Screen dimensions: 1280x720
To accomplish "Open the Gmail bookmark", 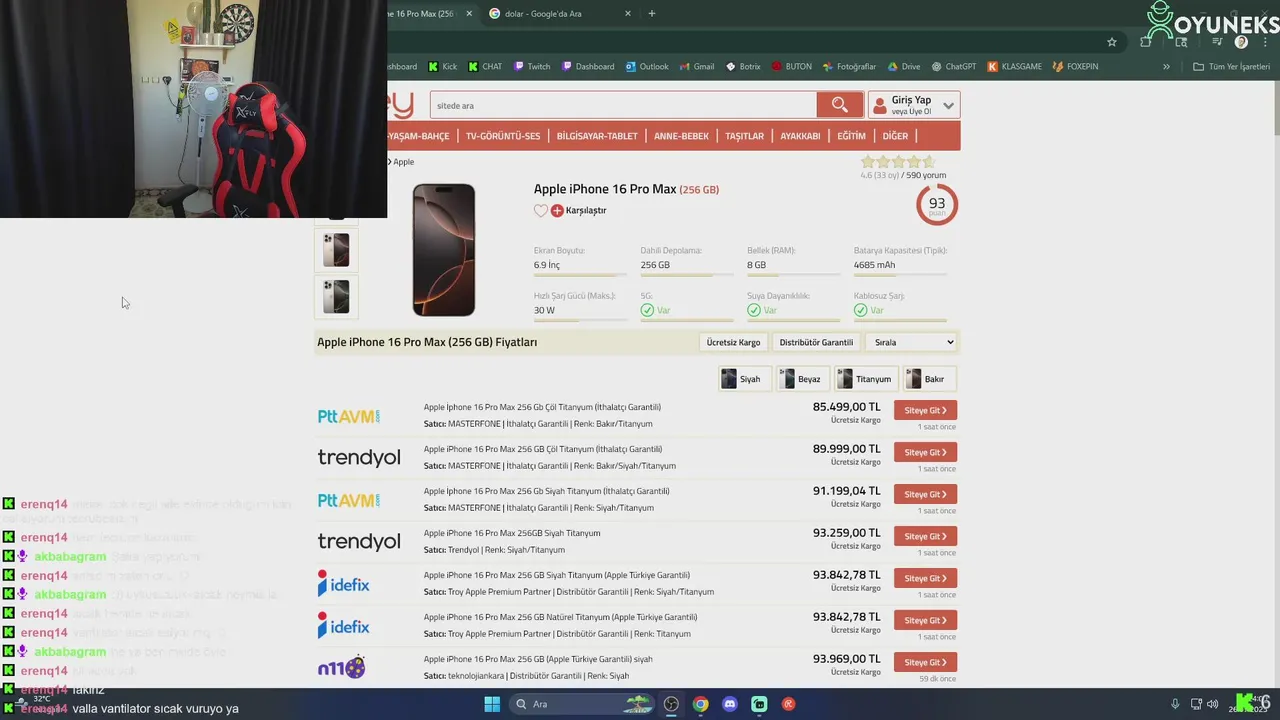I will [697, 67].
